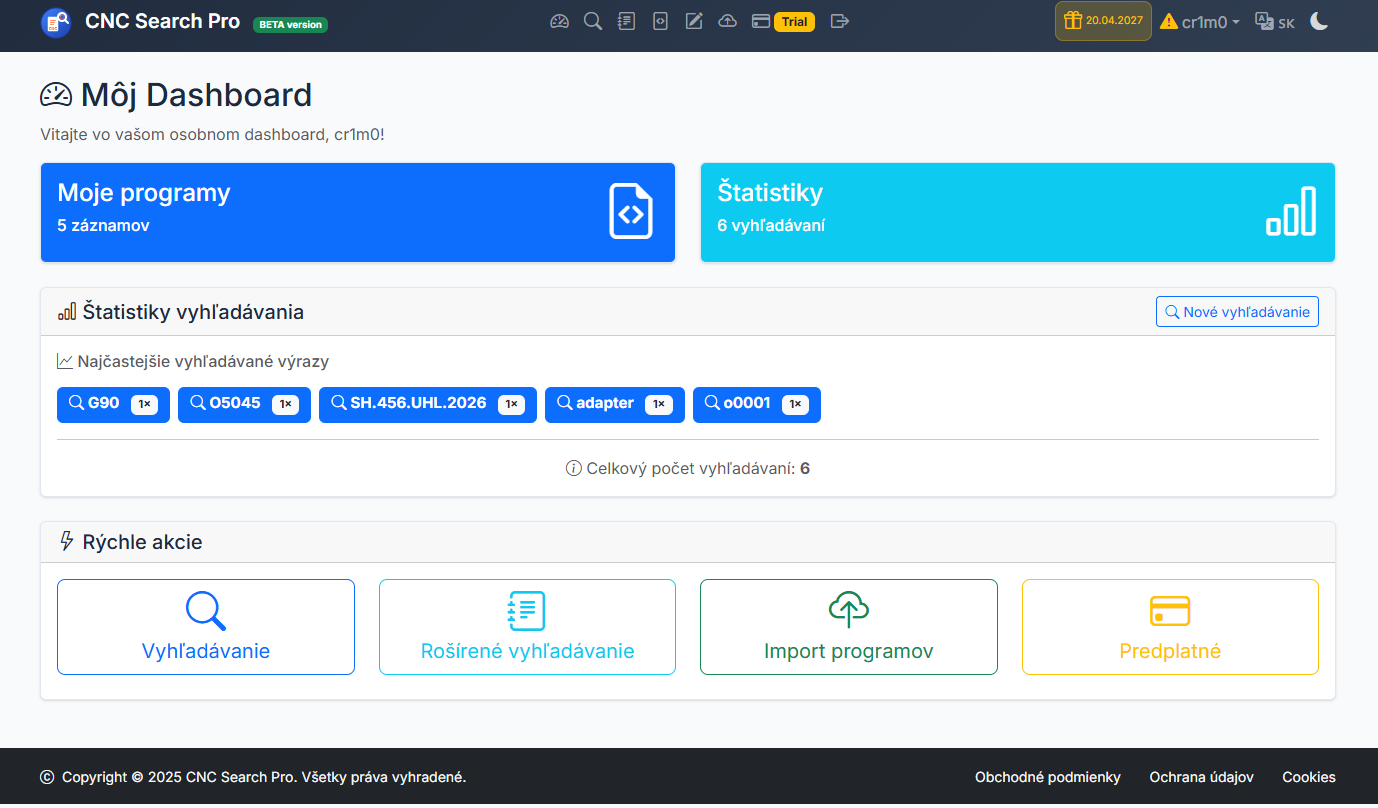
Task: Click the 20.04.2027 gift date badge
Action: 1103,21
